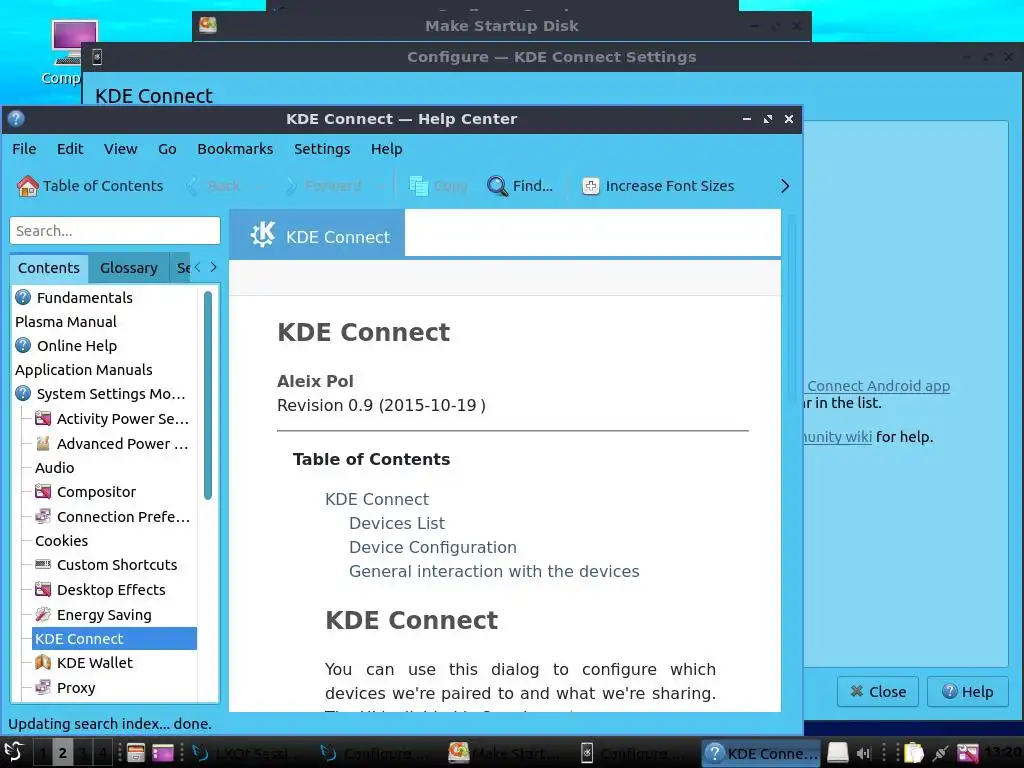Click the volume speaker tray icon
This screenshot has height=768, width=1024.
click(863, 754)
